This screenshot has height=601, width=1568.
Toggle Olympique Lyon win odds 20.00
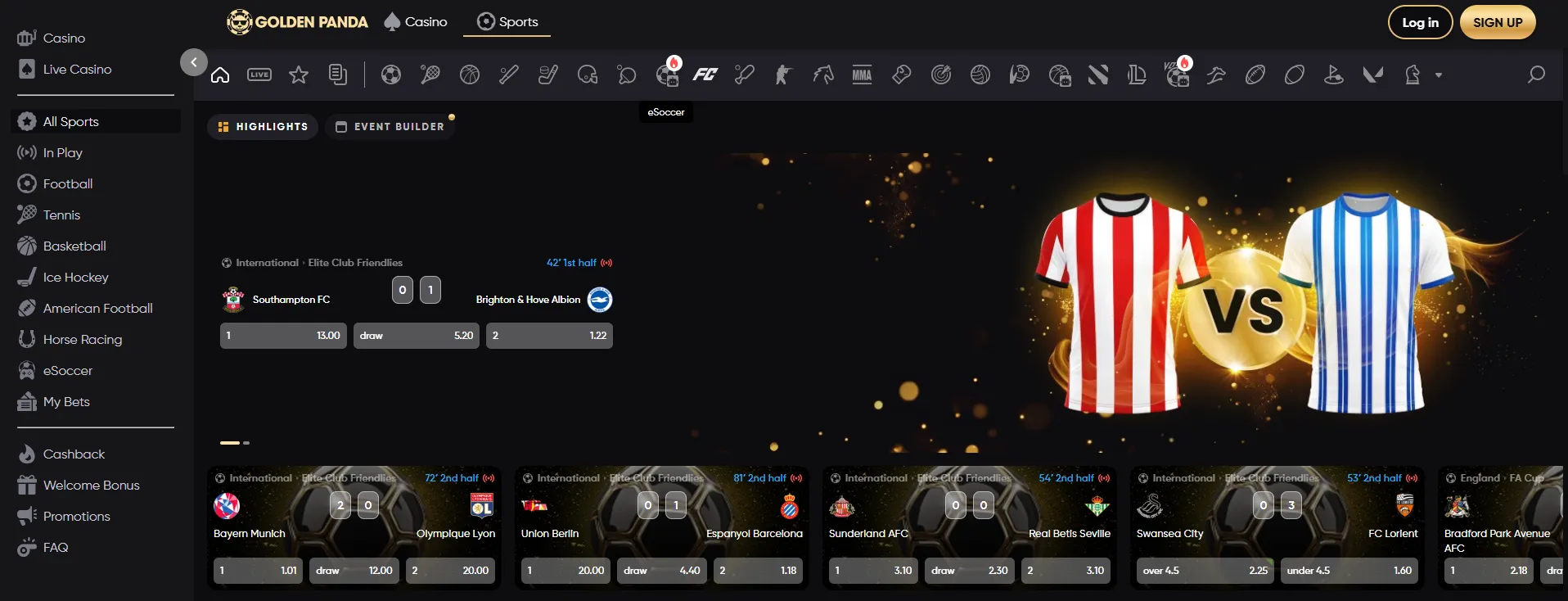pyautogui.click(x=450, y=571)
